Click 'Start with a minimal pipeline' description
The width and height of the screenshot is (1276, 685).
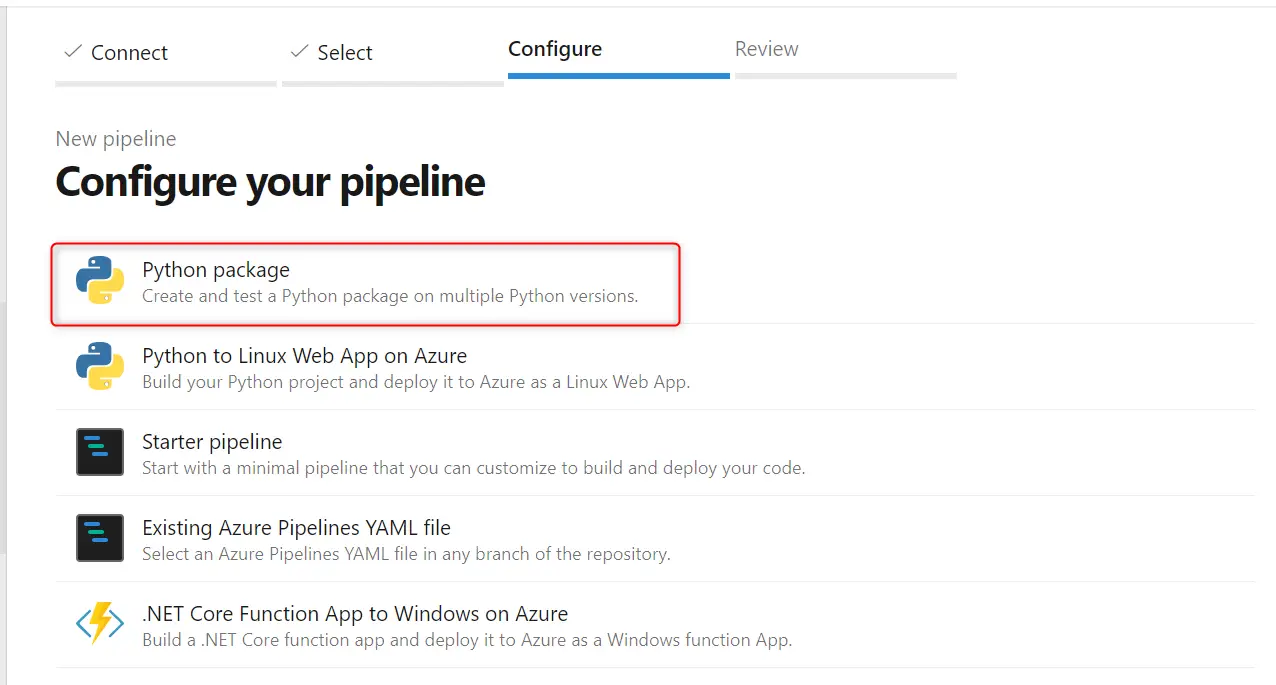pos(474,468)
